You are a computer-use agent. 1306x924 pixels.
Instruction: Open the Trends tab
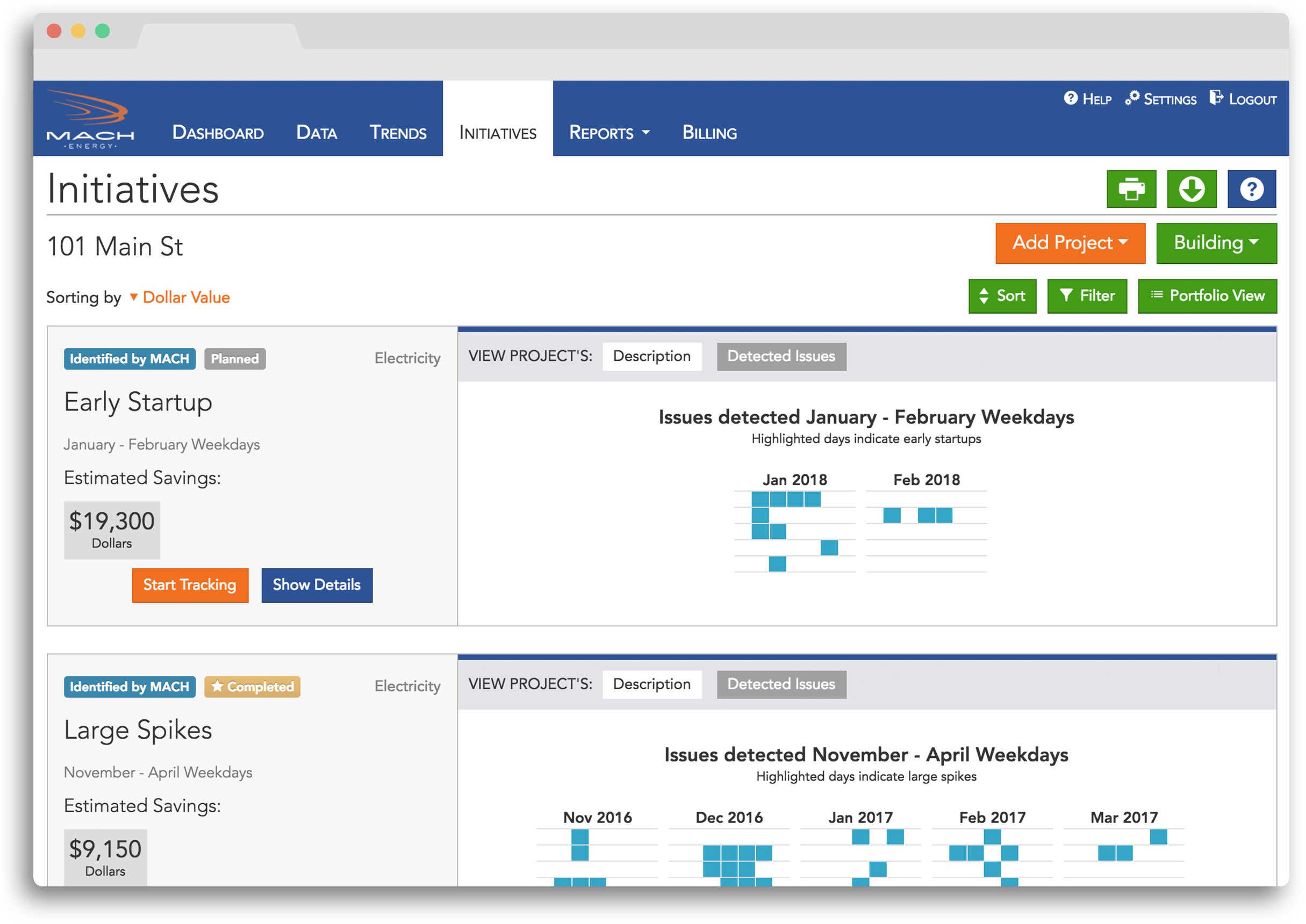point(397,133)
